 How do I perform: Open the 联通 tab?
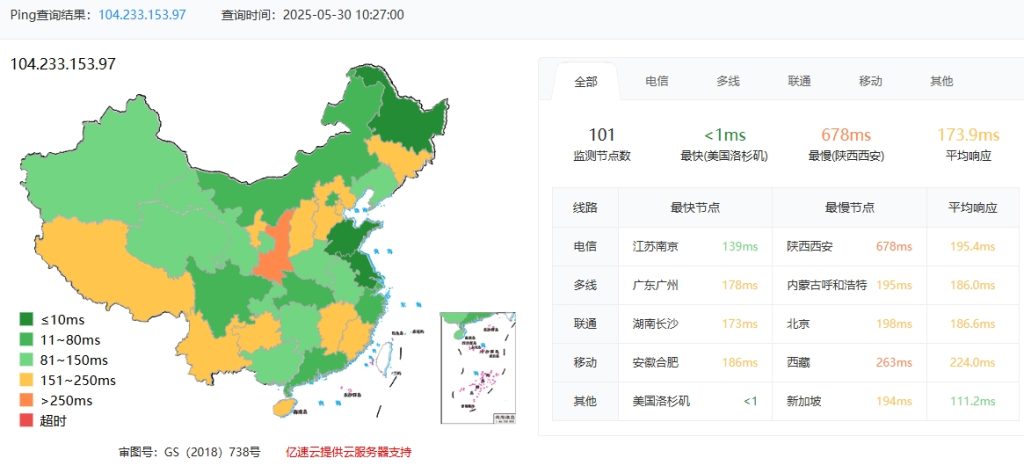pos(798,81)
